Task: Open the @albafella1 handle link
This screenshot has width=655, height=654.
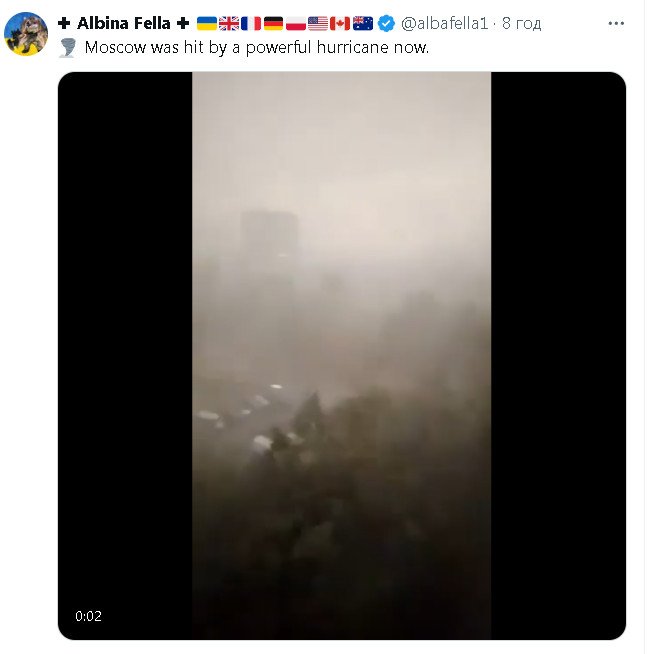Action: click(x=444, y=23)
